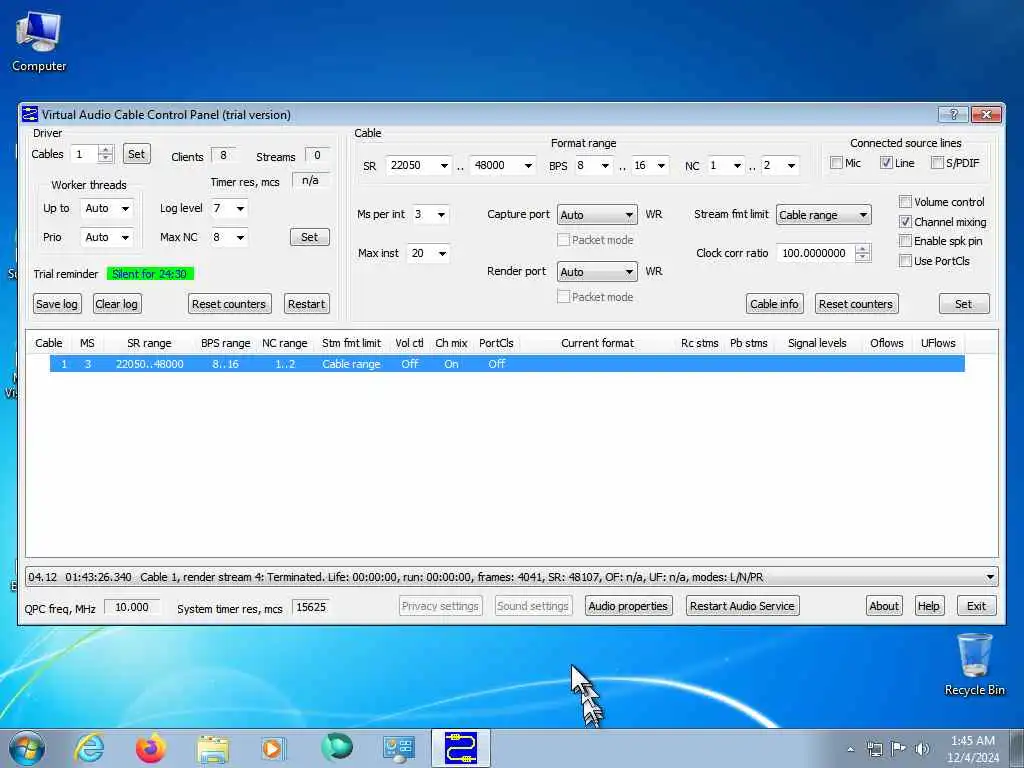Click the cable Reset counters button
The height and width of the screenshot is (768, 1024).
[x=856, y=304]
